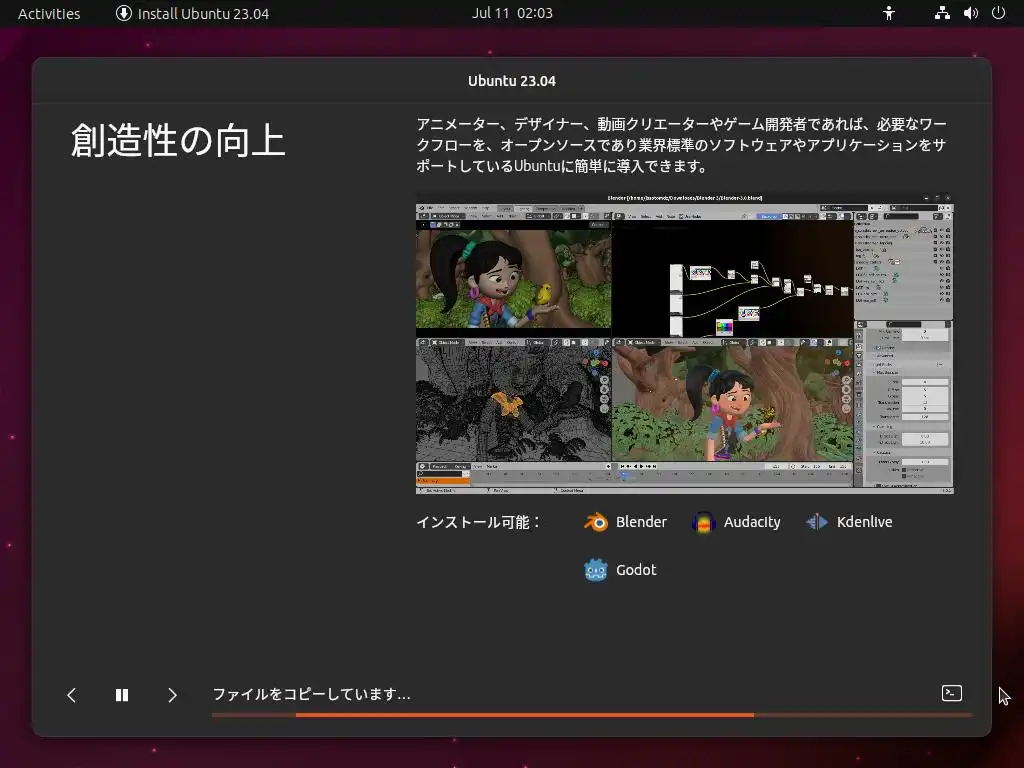Image resolution: width=1024 pixels, height=768 pixels.
Task: Advance to the next slide
Action: [x=172, y=696]
